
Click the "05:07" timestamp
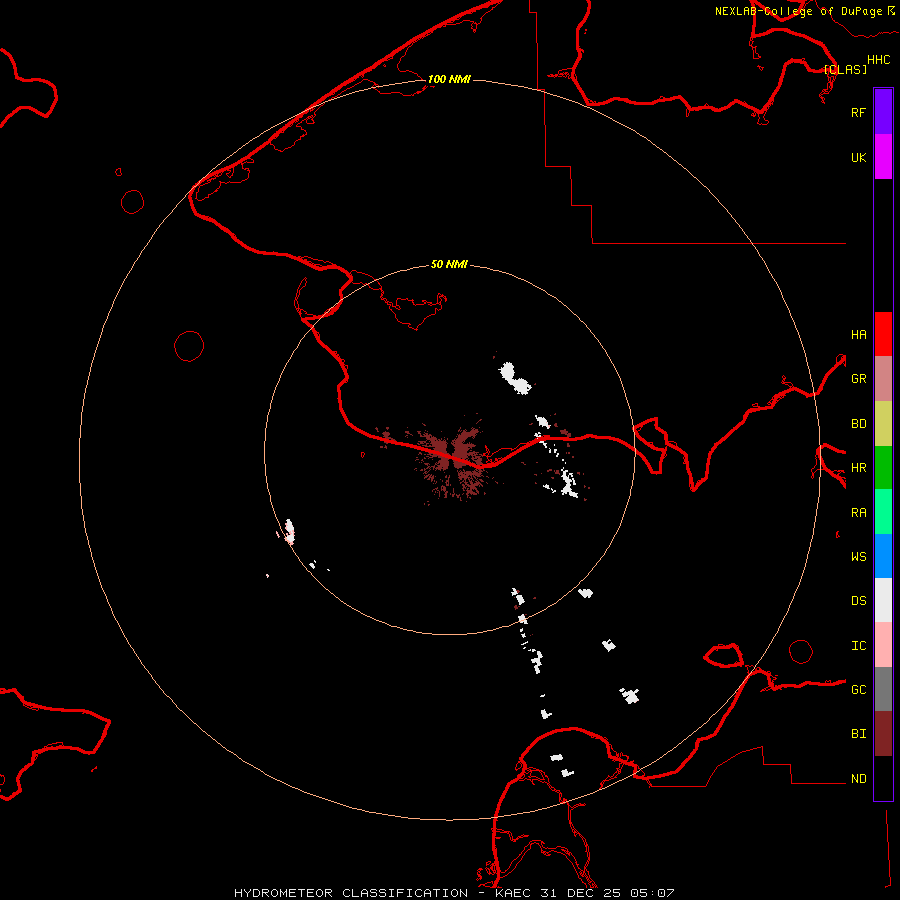point(651,893)
